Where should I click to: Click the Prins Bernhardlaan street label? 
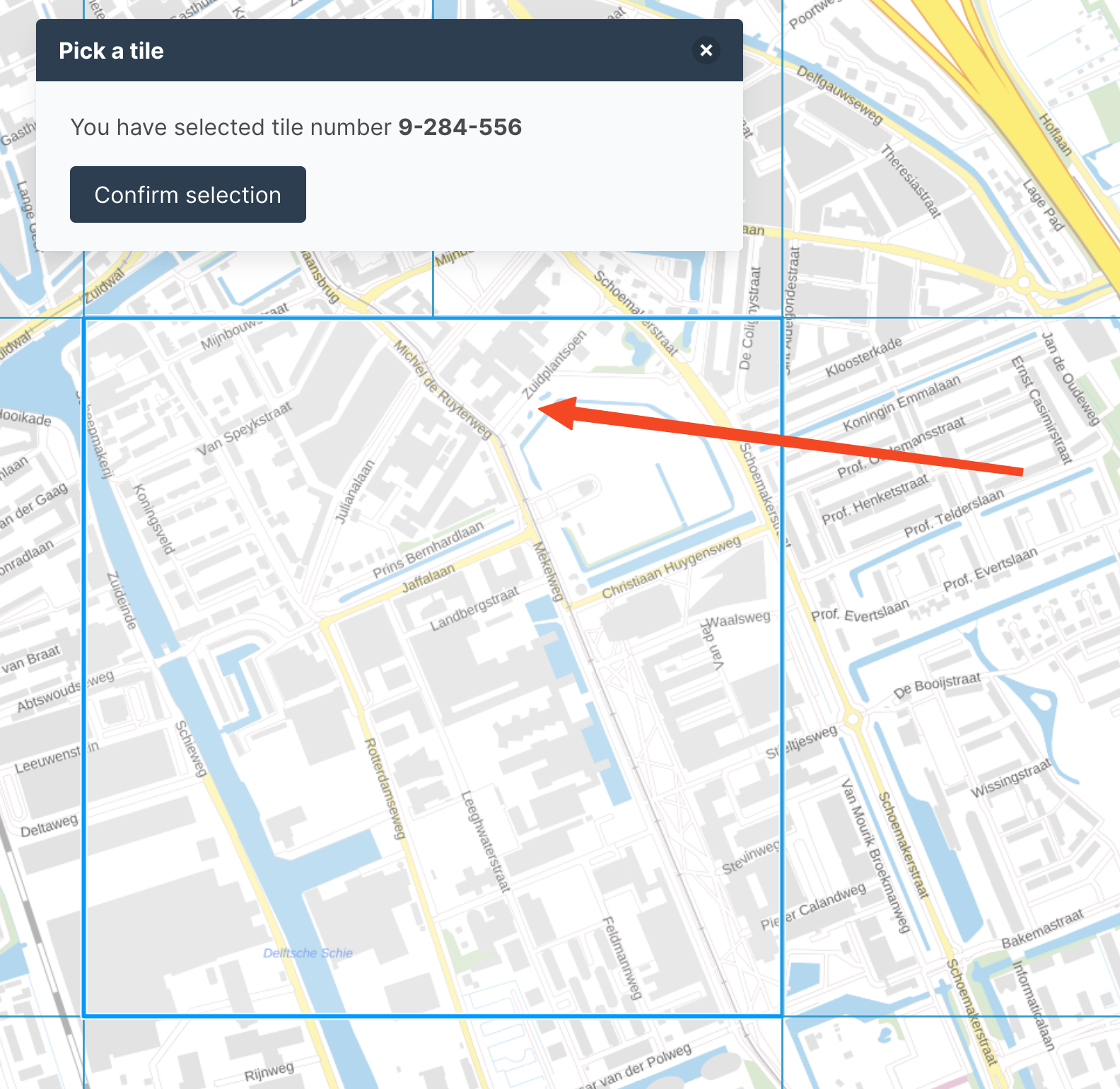pos(428,549)
